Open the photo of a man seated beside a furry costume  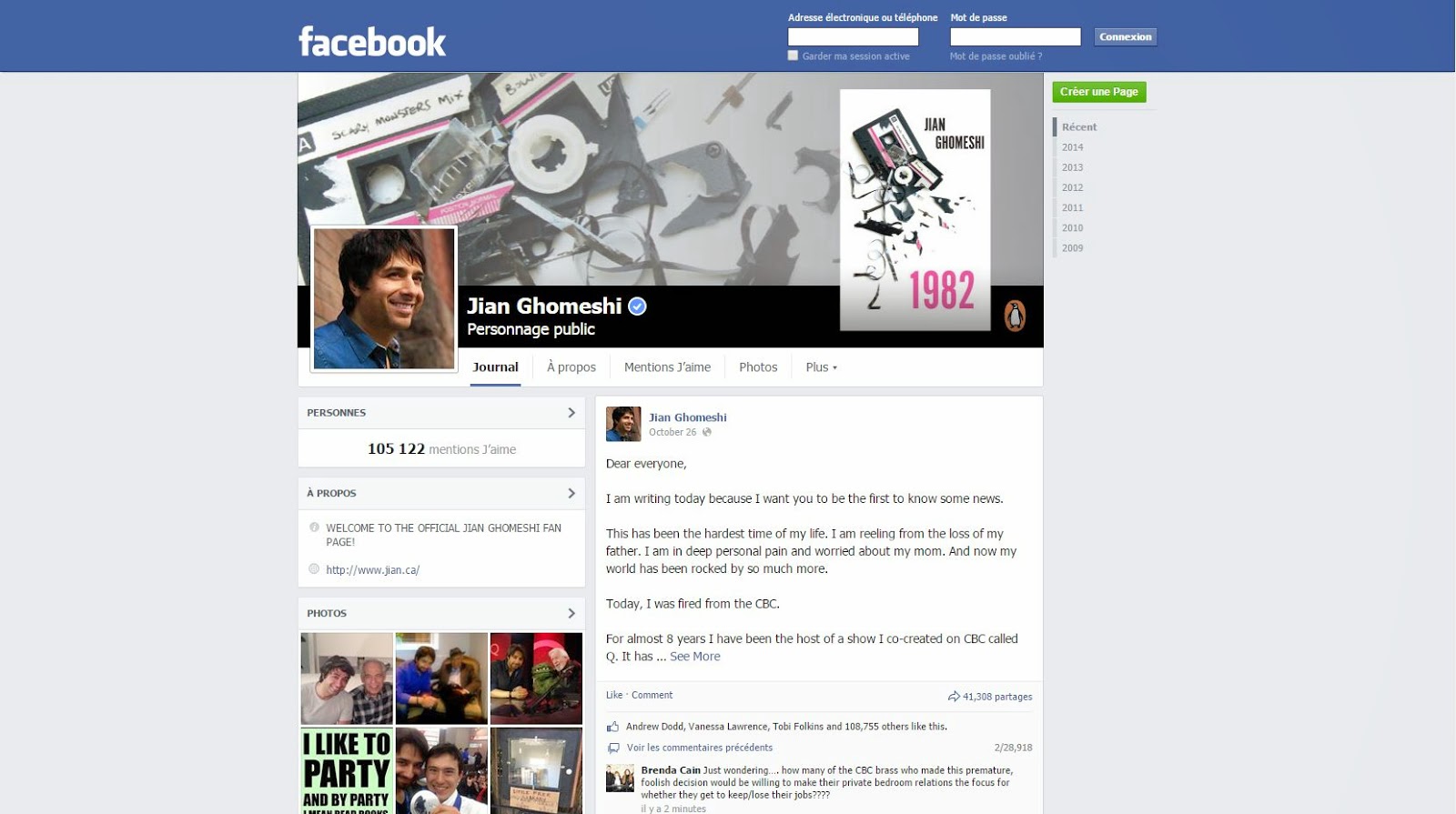tap(441, 678)
